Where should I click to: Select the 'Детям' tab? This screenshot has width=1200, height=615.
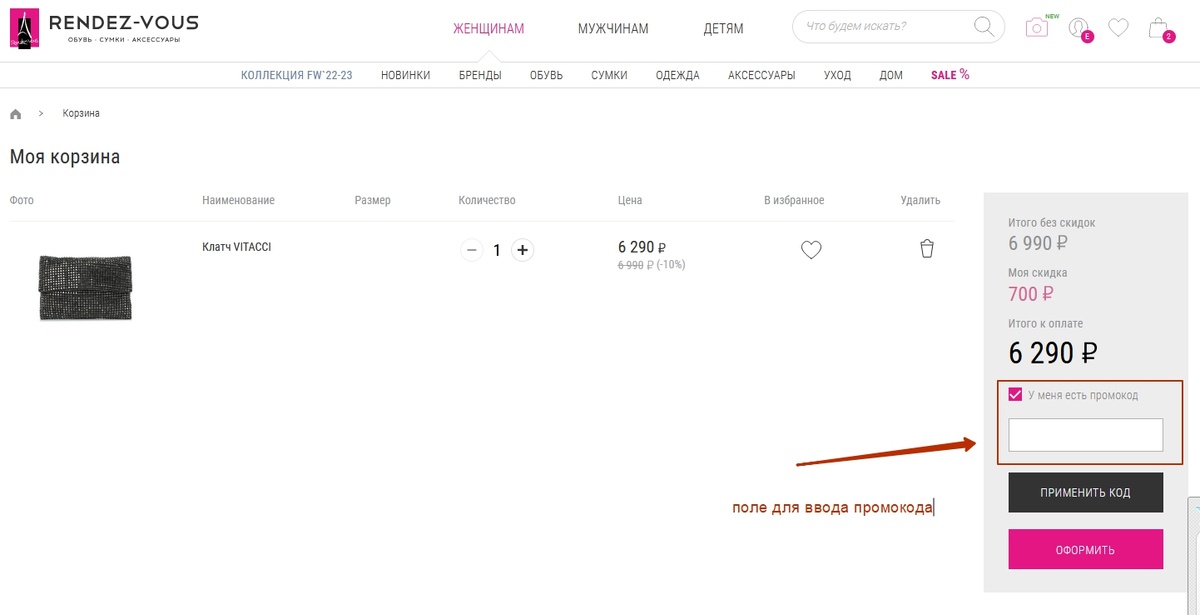(x=723, y=28)
